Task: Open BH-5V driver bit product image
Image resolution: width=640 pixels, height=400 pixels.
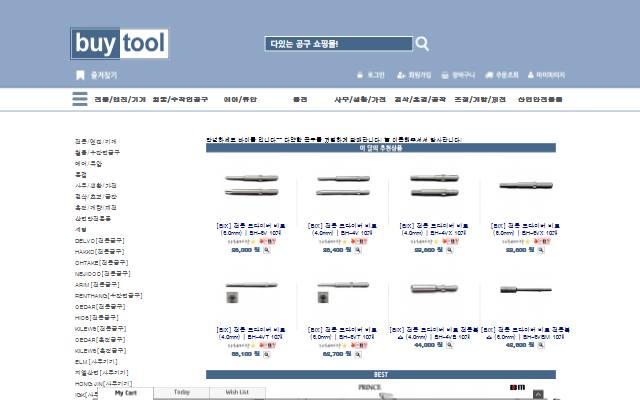Action: [x=251, y=185]
